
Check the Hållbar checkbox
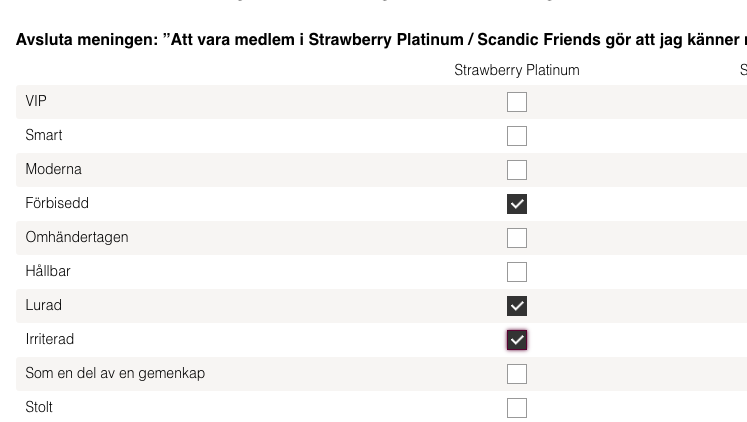point(517,272)
